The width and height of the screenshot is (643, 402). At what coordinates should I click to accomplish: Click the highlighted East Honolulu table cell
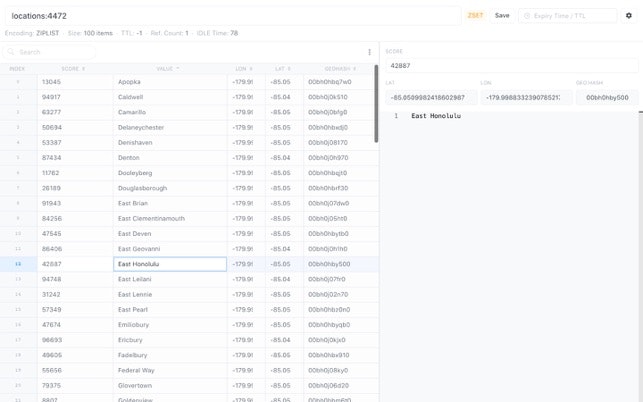click(x=170, y=264)
